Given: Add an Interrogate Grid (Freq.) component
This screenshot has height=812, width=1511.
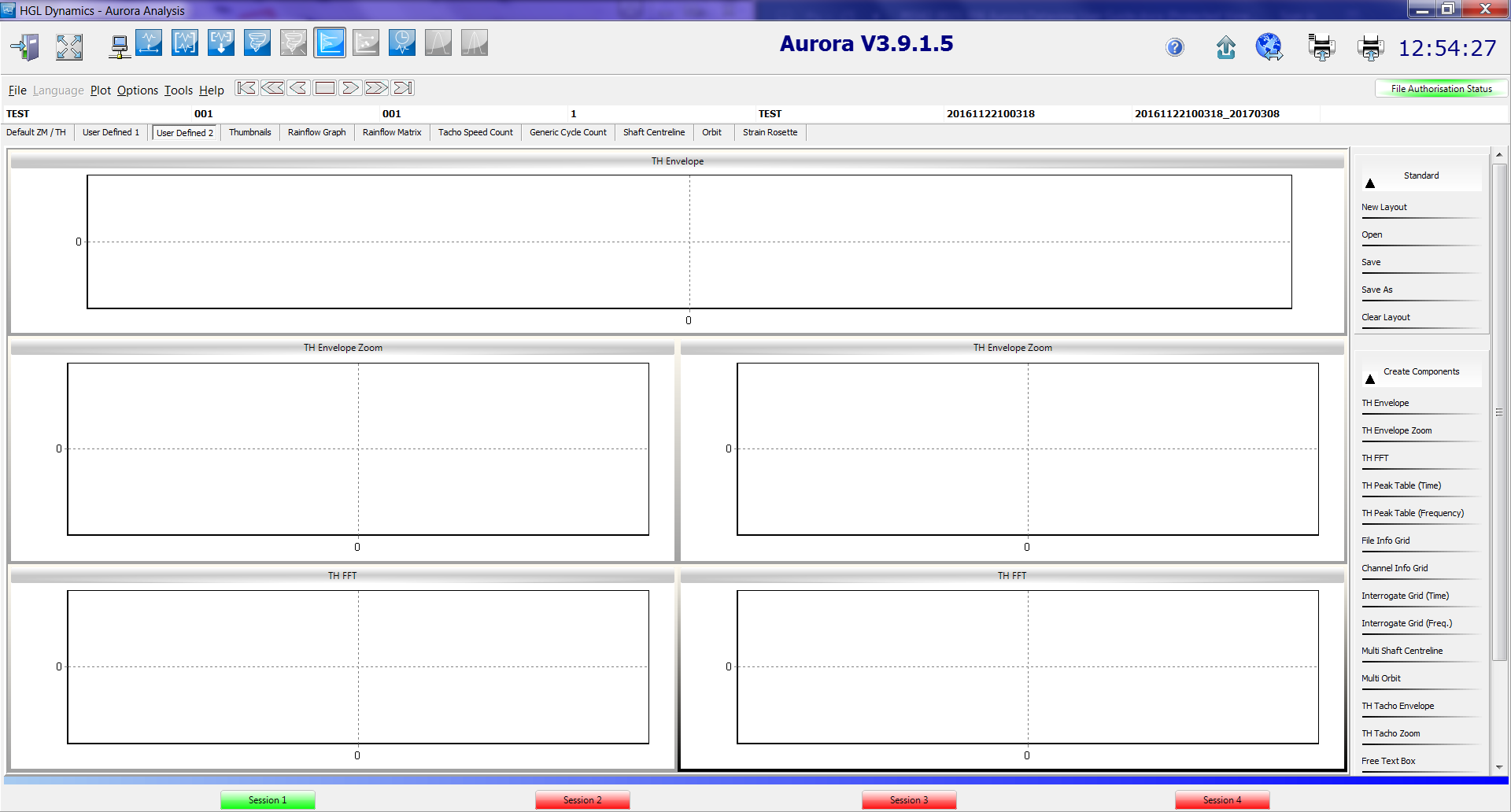Looking at the screenshot, I should [x=1407, y=623].
